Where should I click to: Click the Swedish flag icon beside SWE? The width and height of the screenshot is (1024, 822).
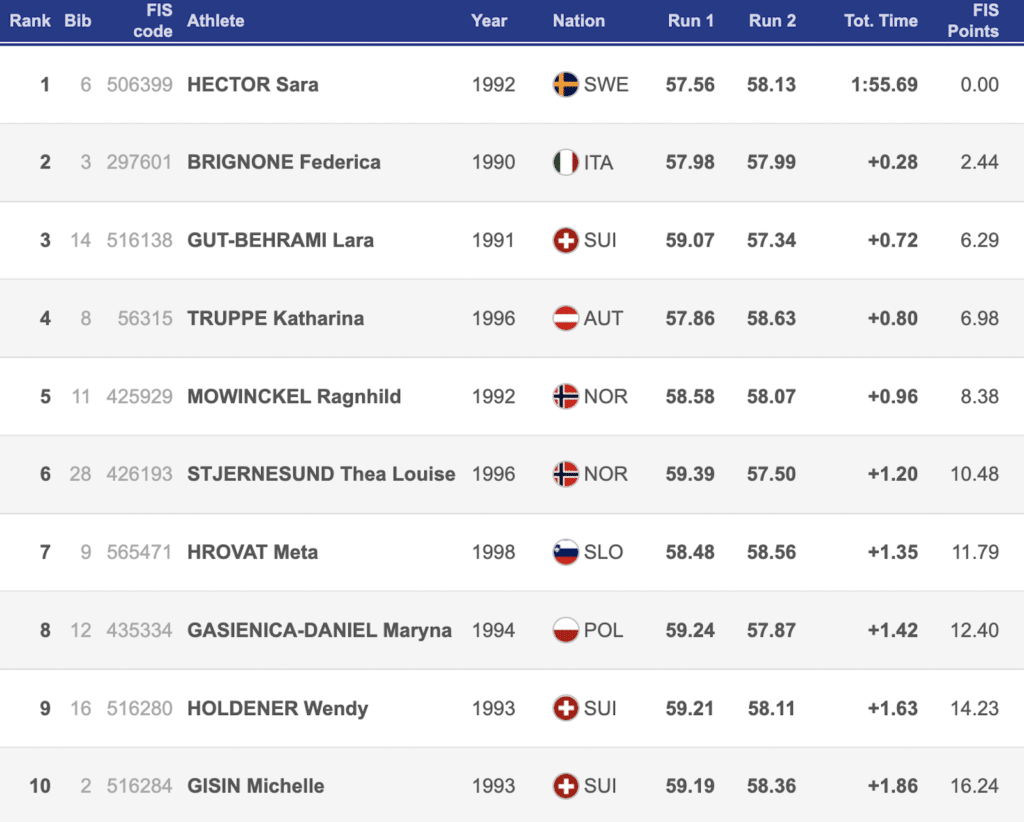tap(566, 84)
